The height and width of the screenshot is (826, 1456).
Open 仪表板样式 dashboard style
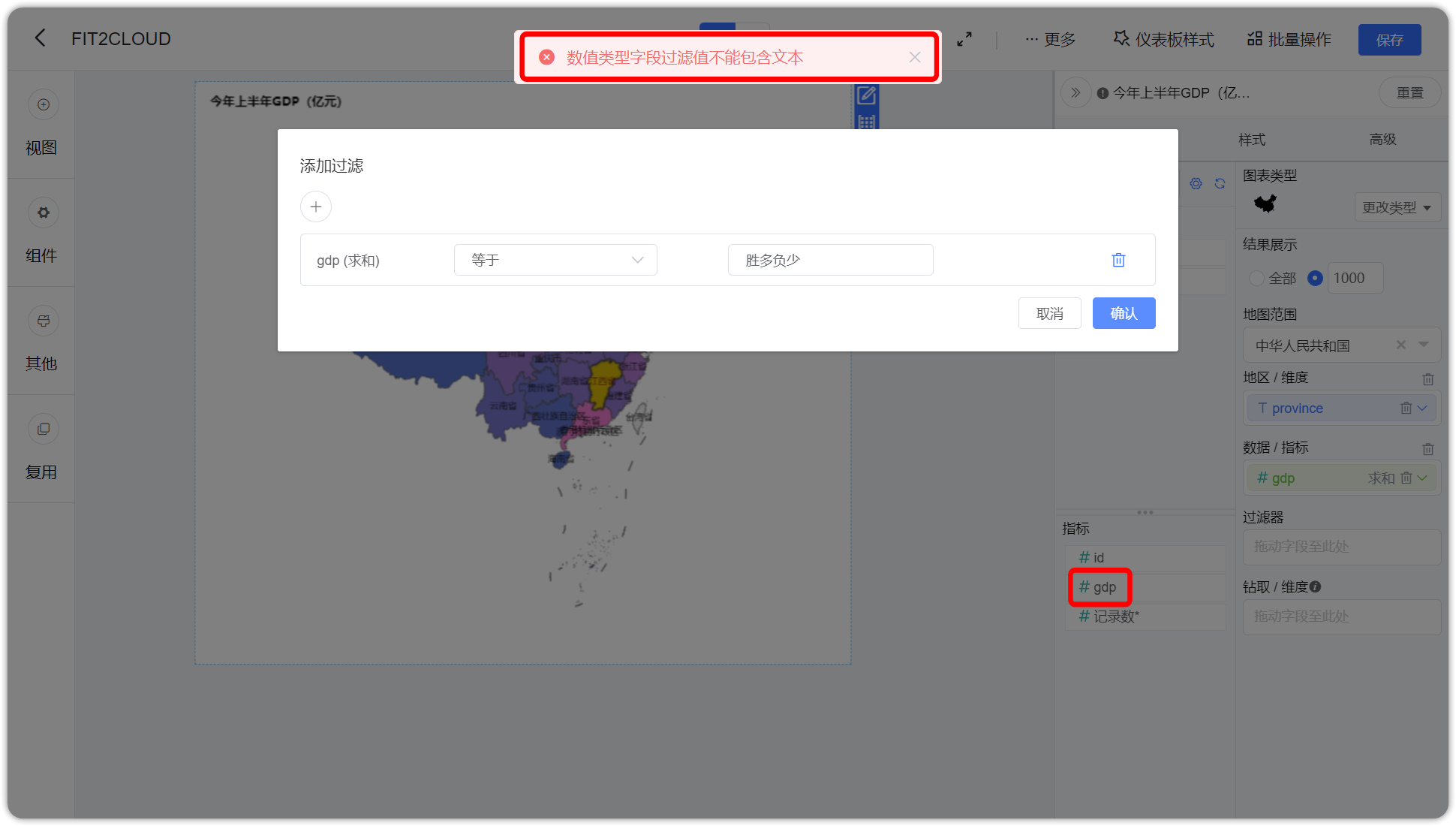[1163, 39]
